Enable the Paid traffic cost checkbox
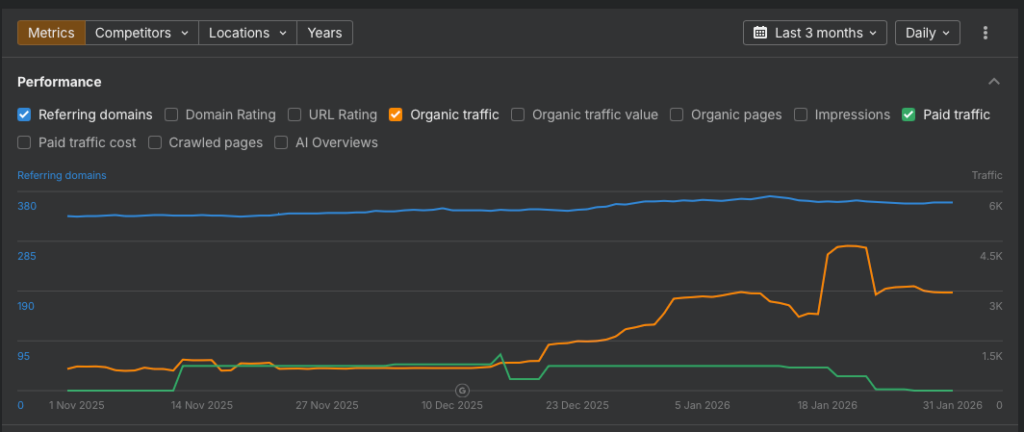The image size is (1024, 432). (25, 143)
